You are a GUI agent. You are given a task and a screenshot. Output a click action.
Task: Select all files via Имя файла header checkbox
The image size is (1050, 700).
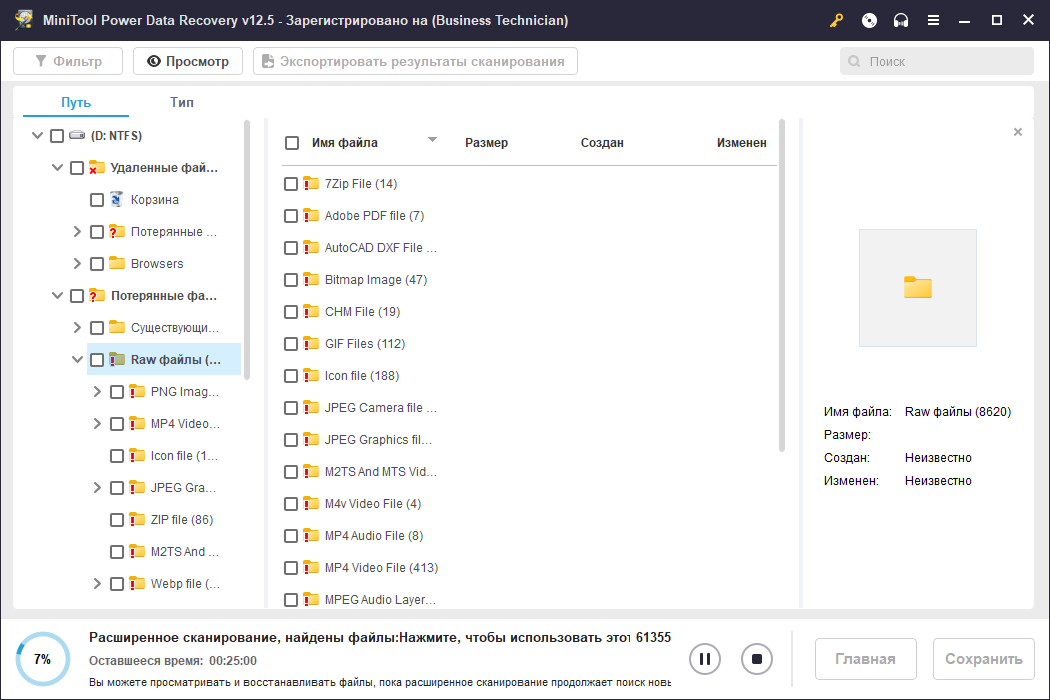(x=292, y=143)
